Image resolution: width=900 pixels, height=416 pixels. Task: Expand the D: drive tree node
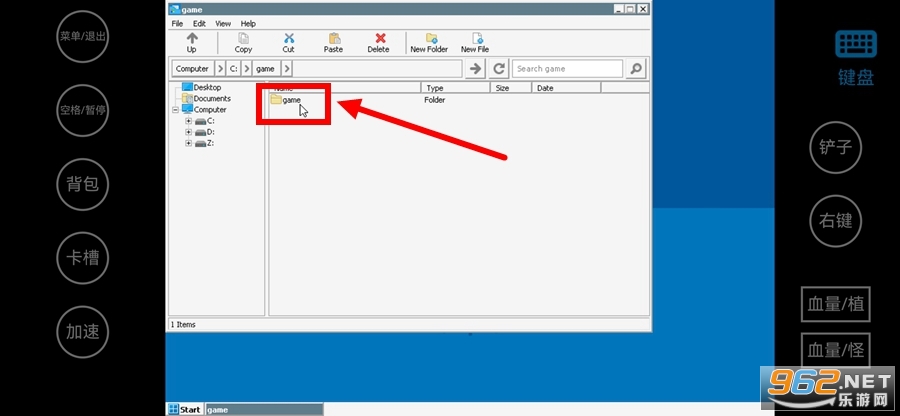(x=188, y=132)
